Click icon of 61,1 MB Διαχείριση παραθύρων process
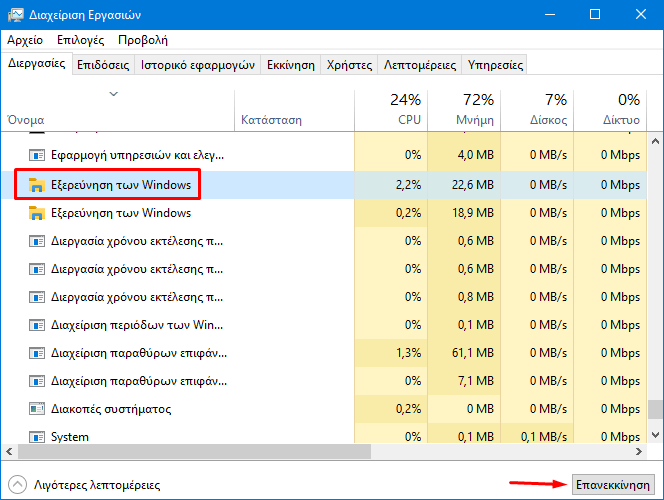The width and height of the screenshot is (664, 500). tap(37, 353)
